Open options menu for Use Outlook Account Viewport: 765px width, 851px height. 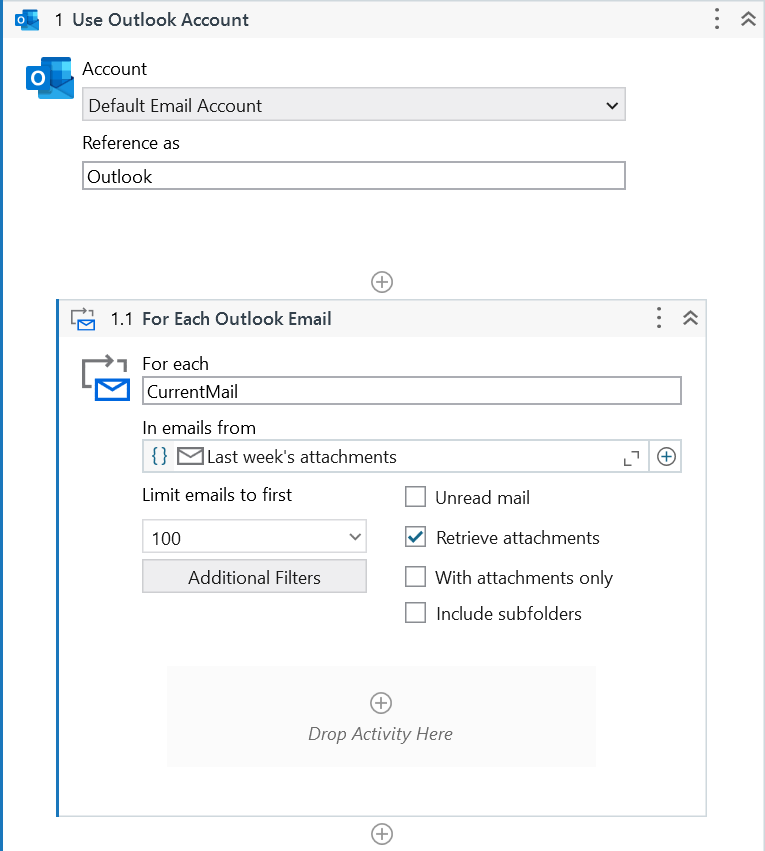pos(717,19)
